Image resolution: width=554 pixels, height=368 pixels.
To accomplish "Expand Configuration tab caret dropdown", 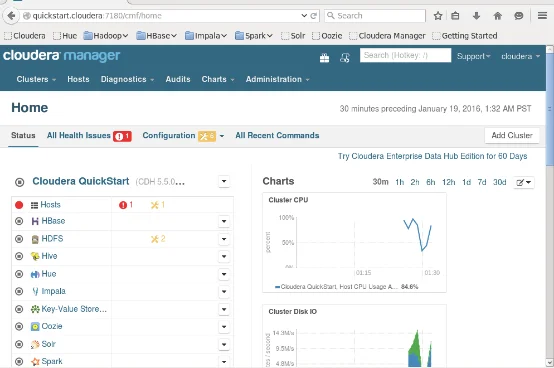I will click(222, 136).
